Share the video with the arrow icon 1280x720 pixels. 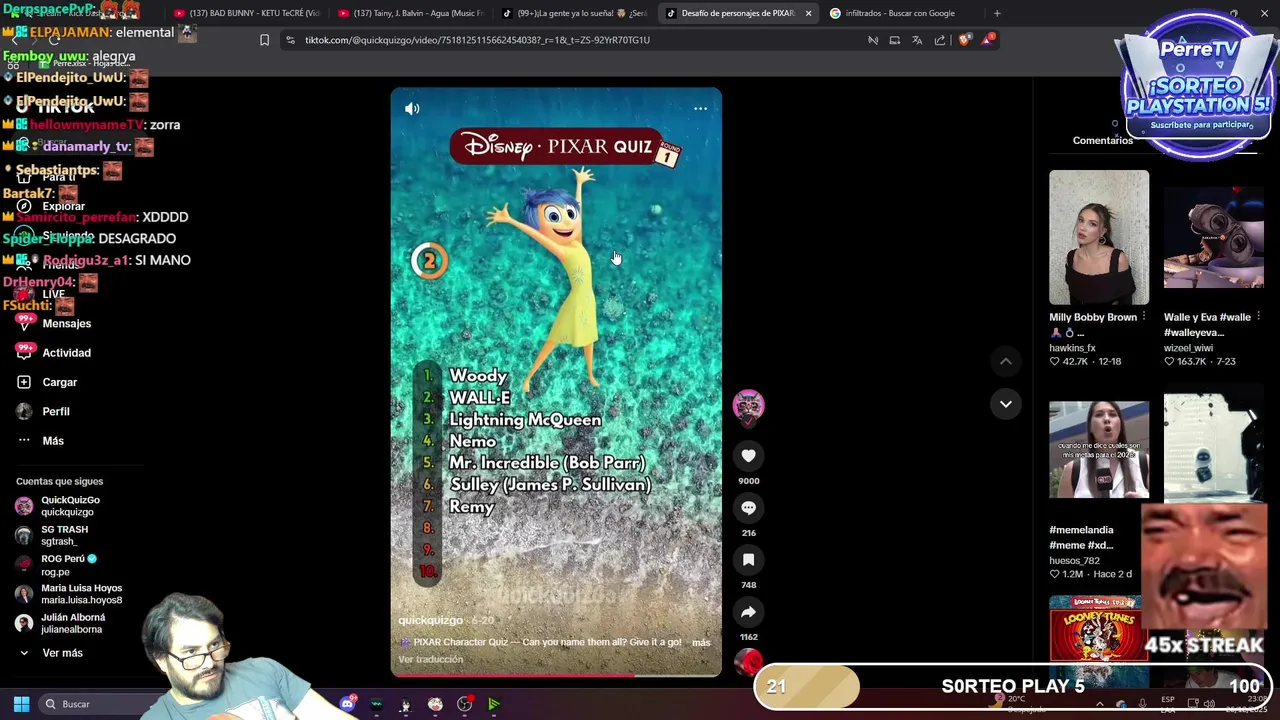tap(748, 612)
